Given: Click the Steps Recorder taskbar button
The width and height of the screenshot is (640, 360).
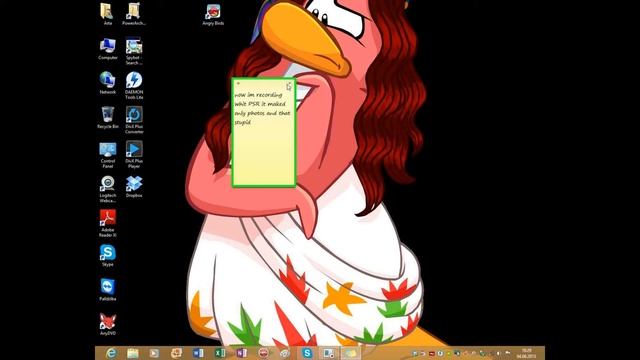Looking at the screenshot, I should pyautogui.click(x=329, y=353).
